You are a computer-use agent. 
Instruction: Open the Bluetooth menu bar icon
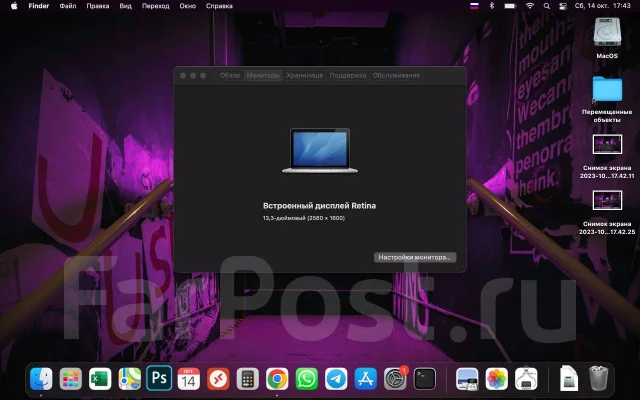pyautogui.click(x=492, y=6)
